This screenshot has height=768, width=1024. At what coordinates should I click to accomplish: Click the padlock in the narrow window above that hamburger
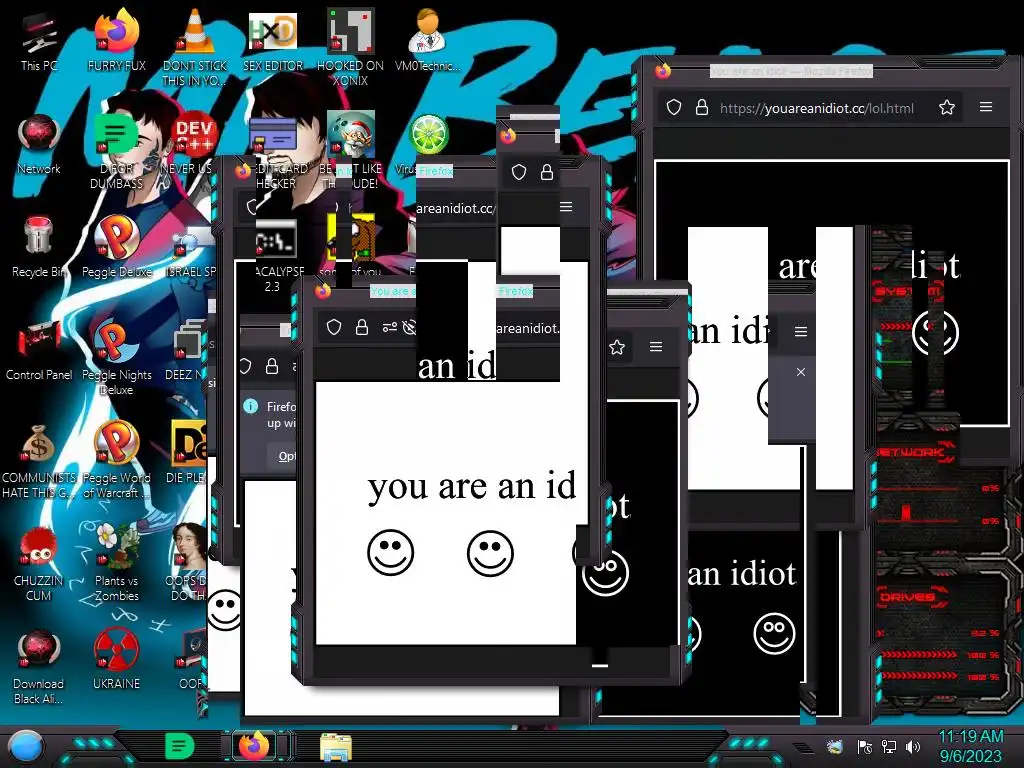click(547, 172)
